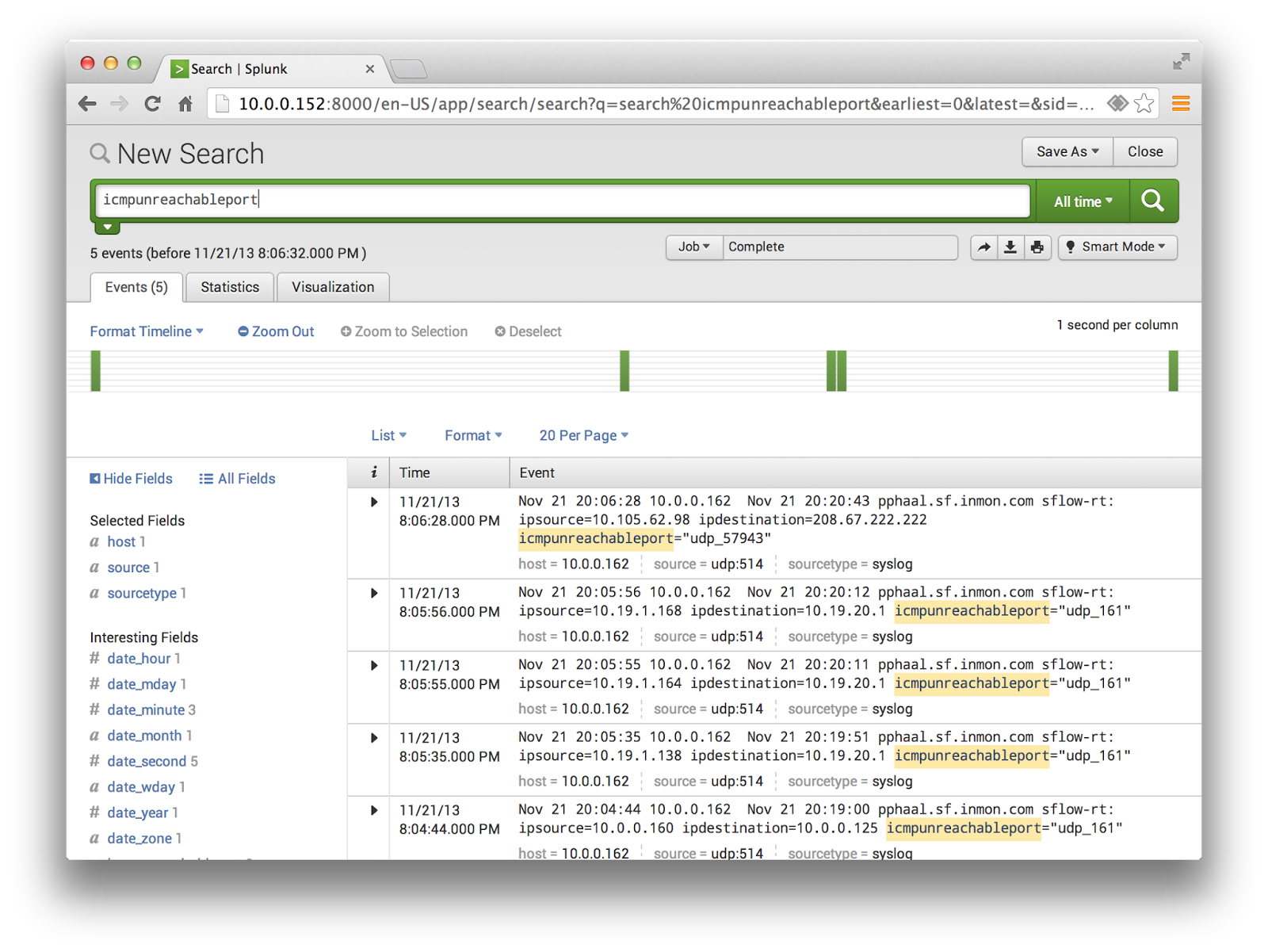This screenshot has height=952, width=1268.
Task: Expand the 8:05:35 PM event row
Action: [374, 738]
